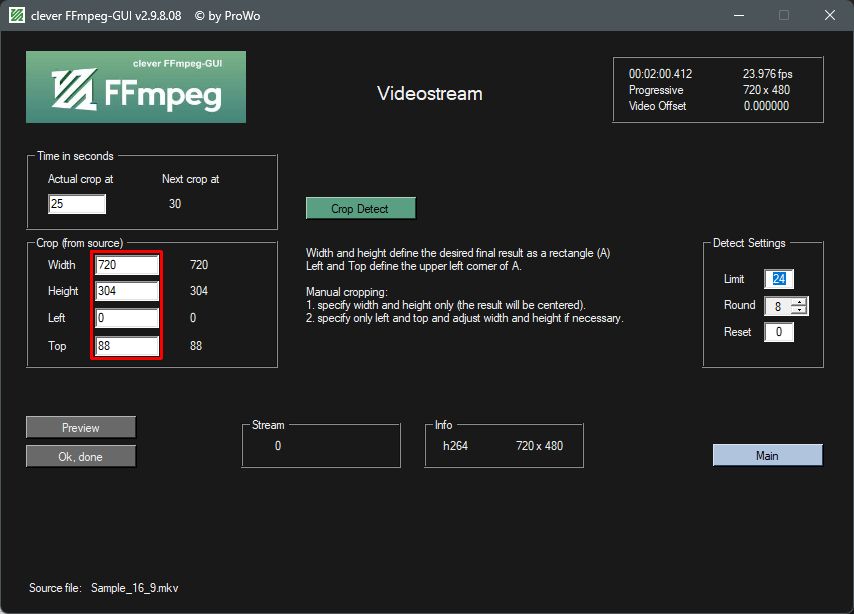Screen dimensions: 854x614
Task: Click the Next crop at value 30
Action: point(175,204)
